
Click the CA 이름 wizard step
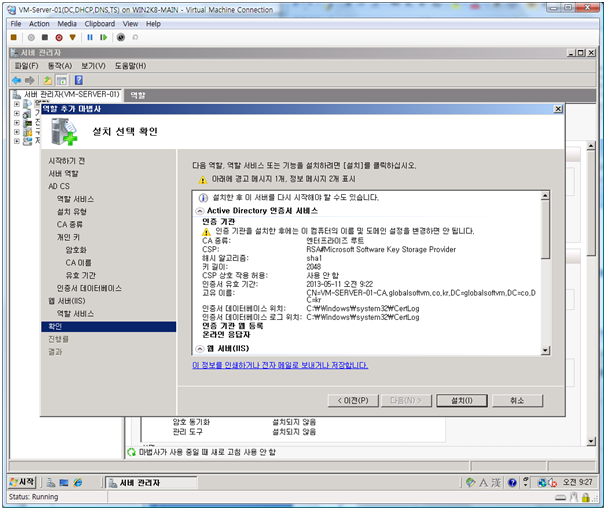click(x=78, y=263)
